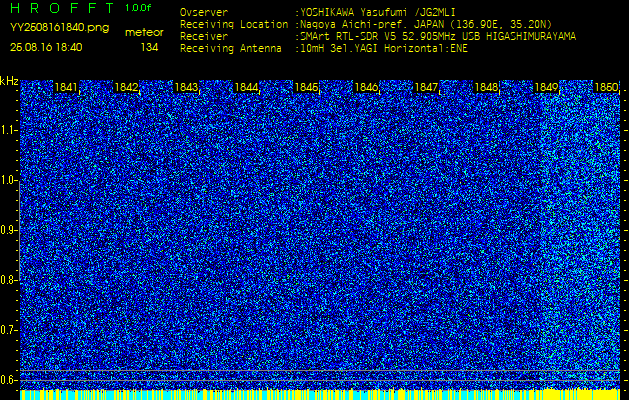629x400 pixels.
Task: Click the 1842 time marker
Action: 126,87
